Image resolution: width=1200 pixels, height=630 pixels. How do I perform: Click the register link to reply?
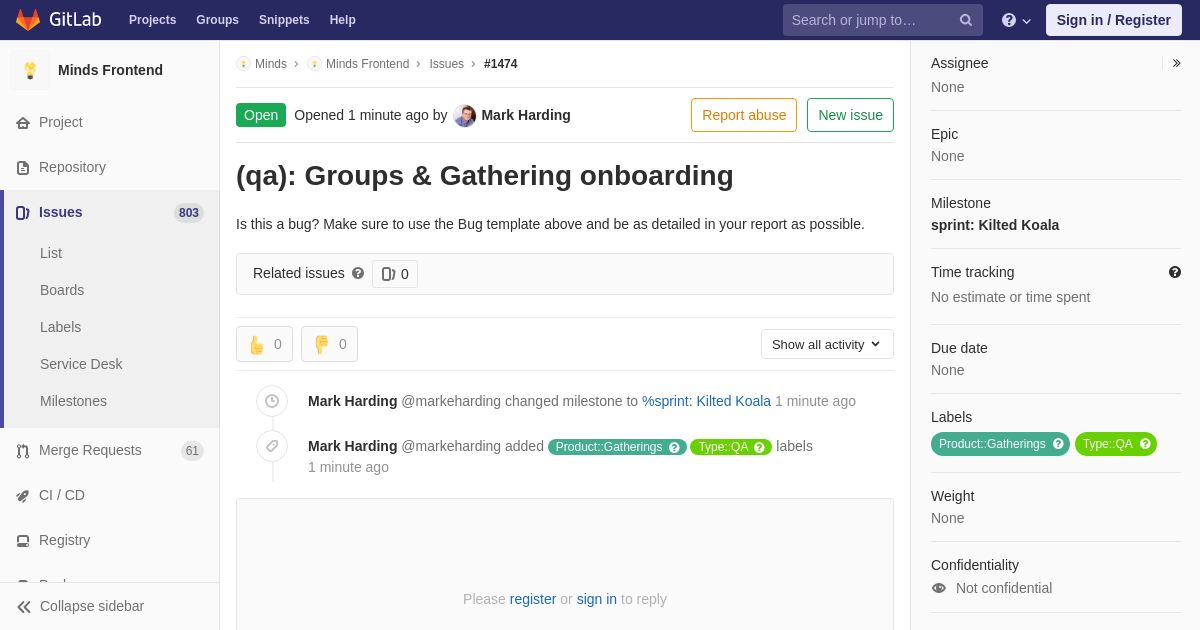(x=533, y=599)
